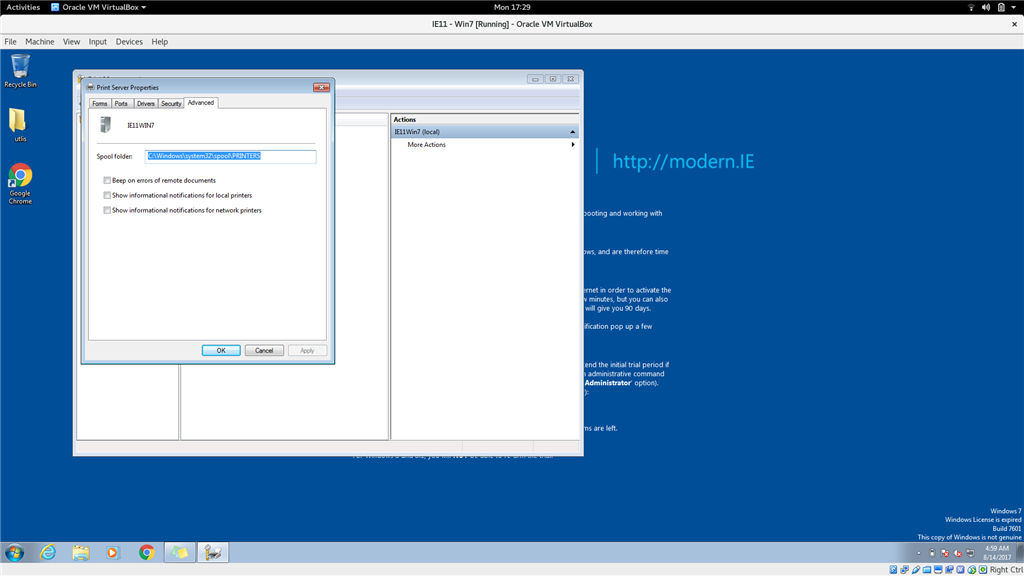This screenshot has height=576, width=1024.
Task: Click the GNOME battery indicator icon
Action: 1001,7
